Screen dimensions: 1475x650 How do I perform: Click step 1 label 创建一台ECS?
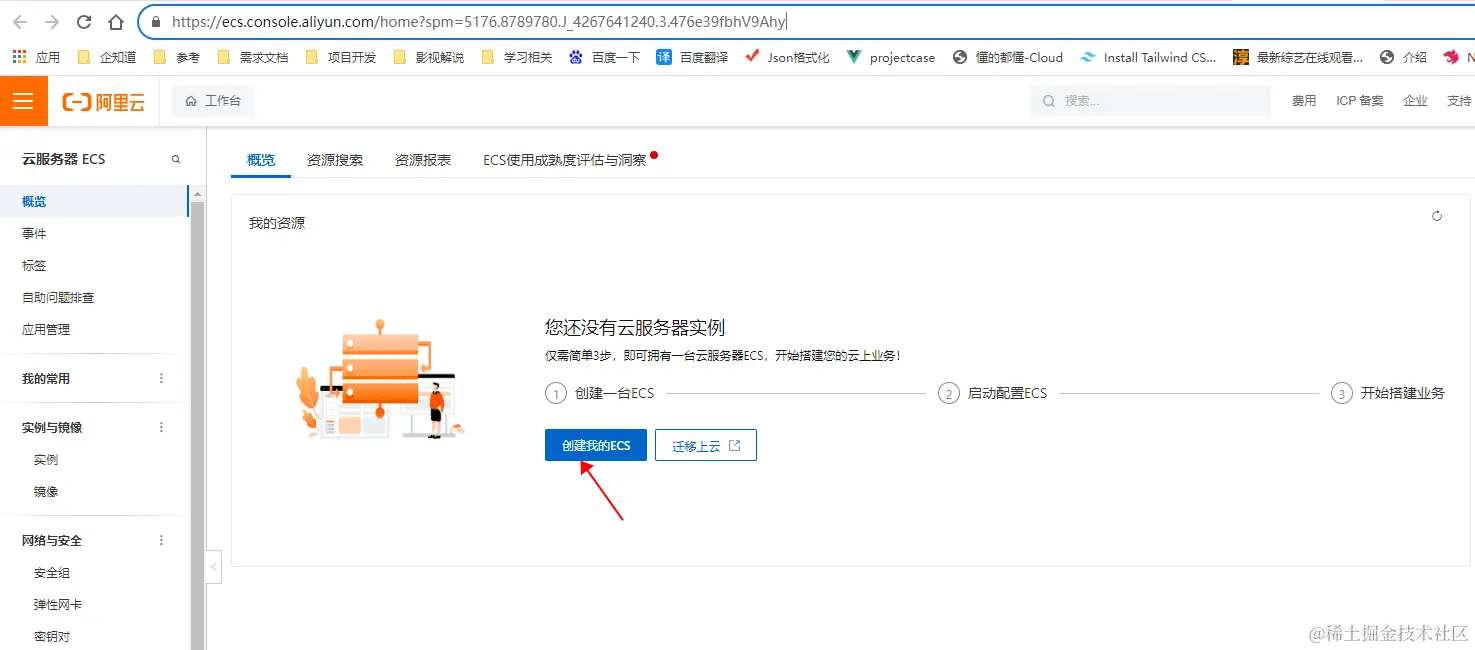tap(614, 393)
